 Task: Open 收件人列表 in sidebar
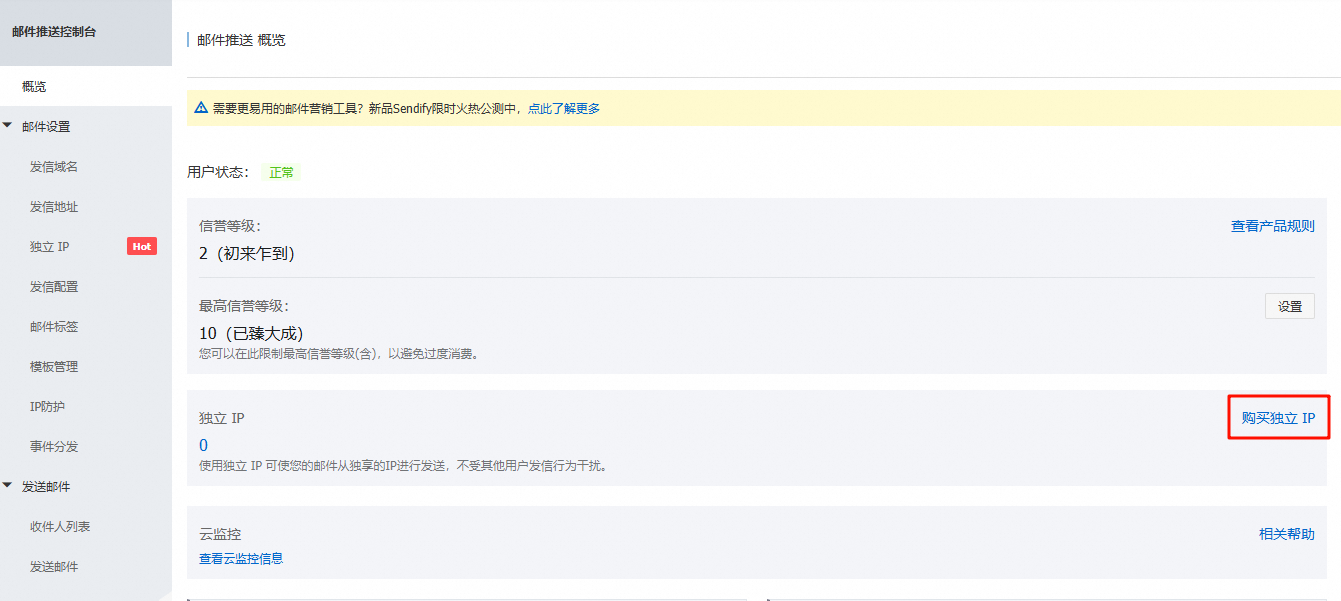[60, 527]
